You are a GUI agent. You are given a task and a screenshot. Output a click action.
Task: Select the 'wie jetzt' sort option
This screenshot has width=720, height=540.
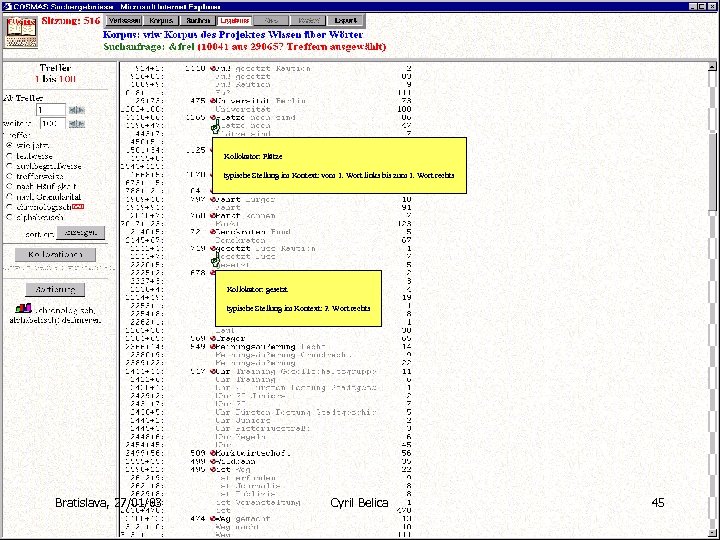click(10, 145)
